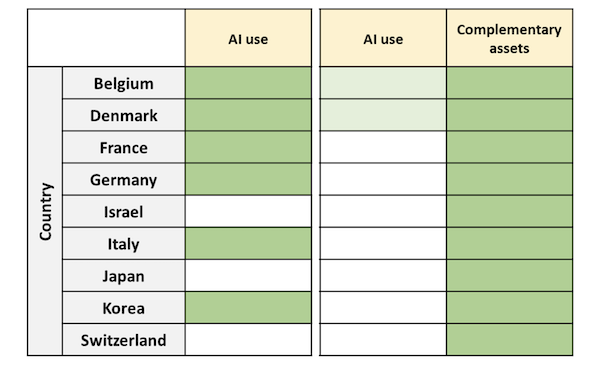This screenshot has height=366, width=600.
Task: Select the Korea country cell
Action: [124, 308]
